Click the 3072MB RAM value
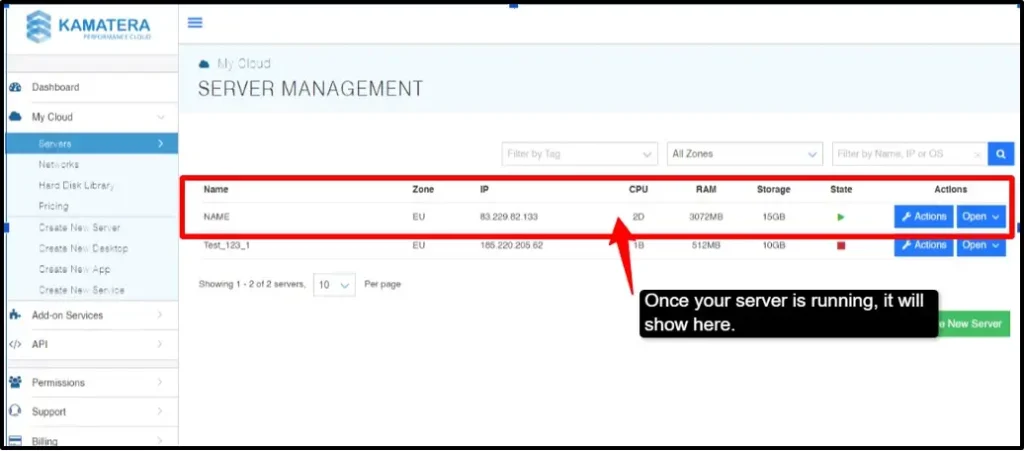This screenshot has height=451, width=1024. point(705,217)
